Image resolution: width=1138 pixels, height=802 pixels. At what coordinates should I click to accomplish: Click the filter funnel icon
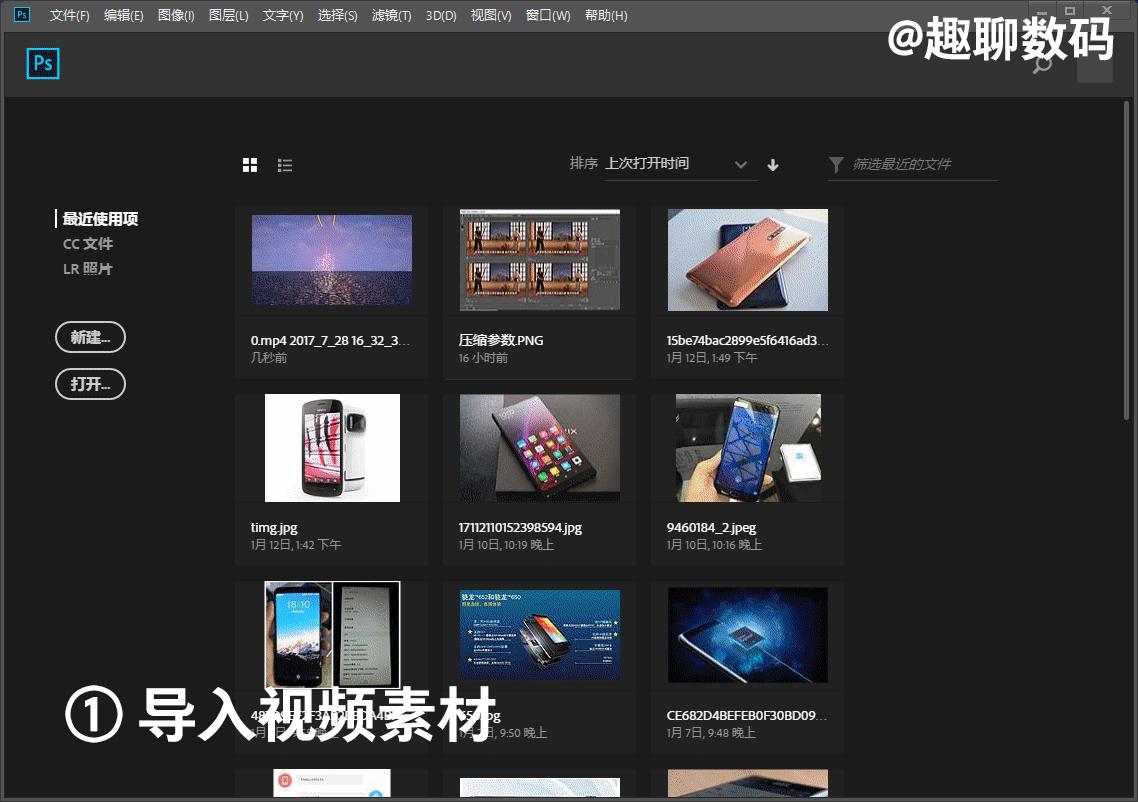point(836,165)
